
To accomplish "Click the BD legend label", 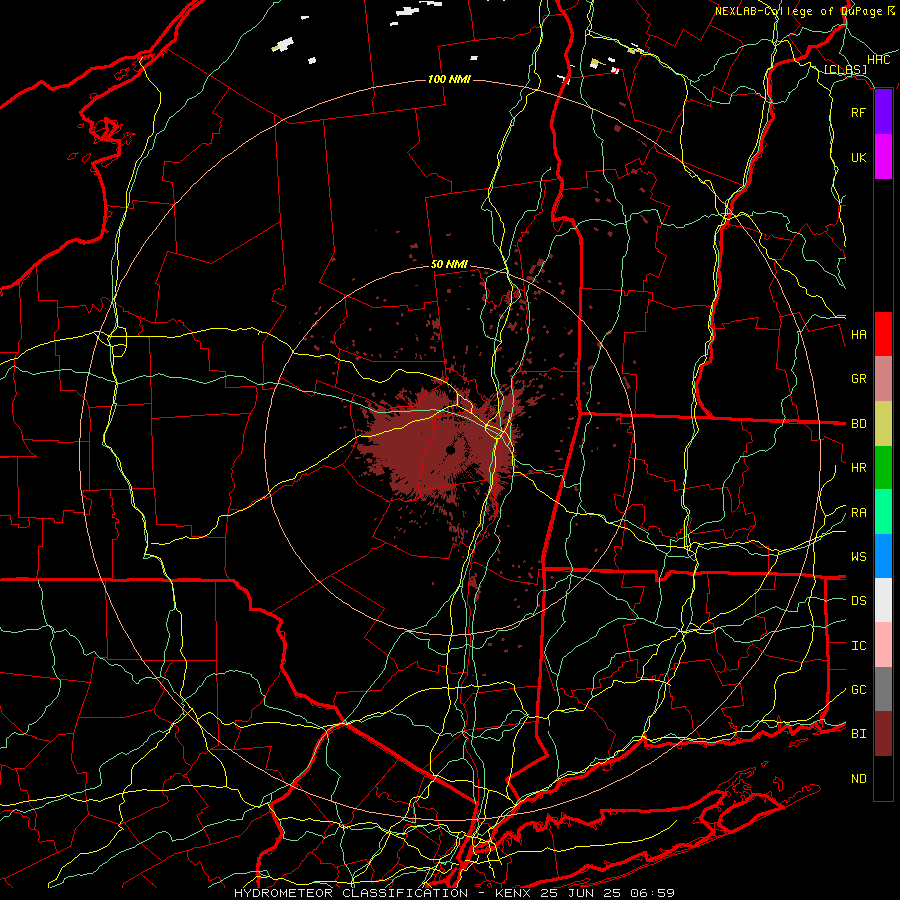I will [858, 424].
